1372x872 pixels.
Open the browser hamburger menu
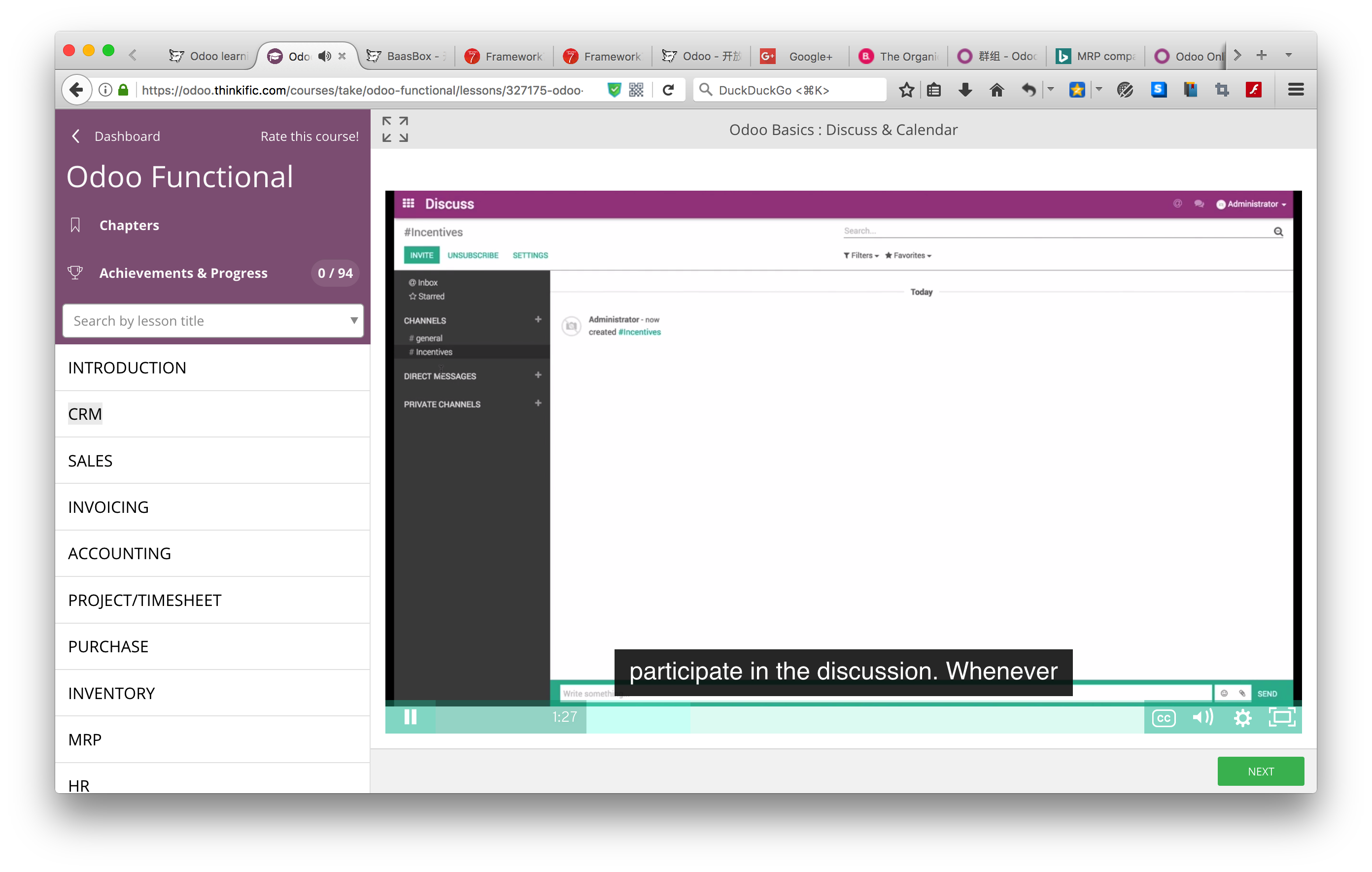1296,90
